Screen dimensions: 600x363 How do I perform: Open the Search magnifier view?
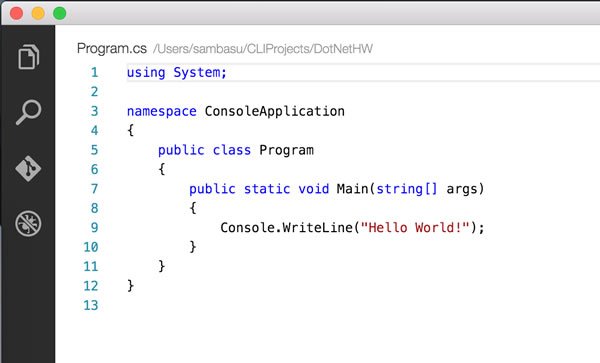tap(28, 112)
